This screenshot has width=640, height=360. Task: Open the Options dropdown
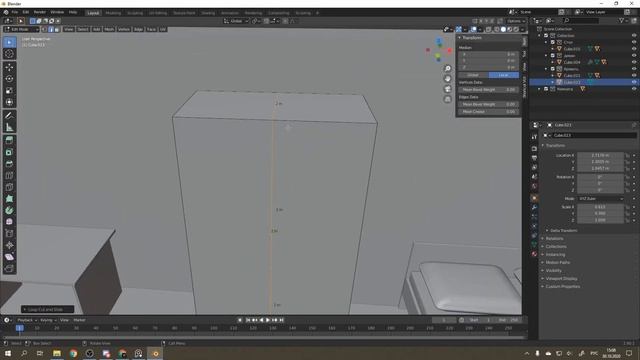pyautogui.click(x=516, y=21)
